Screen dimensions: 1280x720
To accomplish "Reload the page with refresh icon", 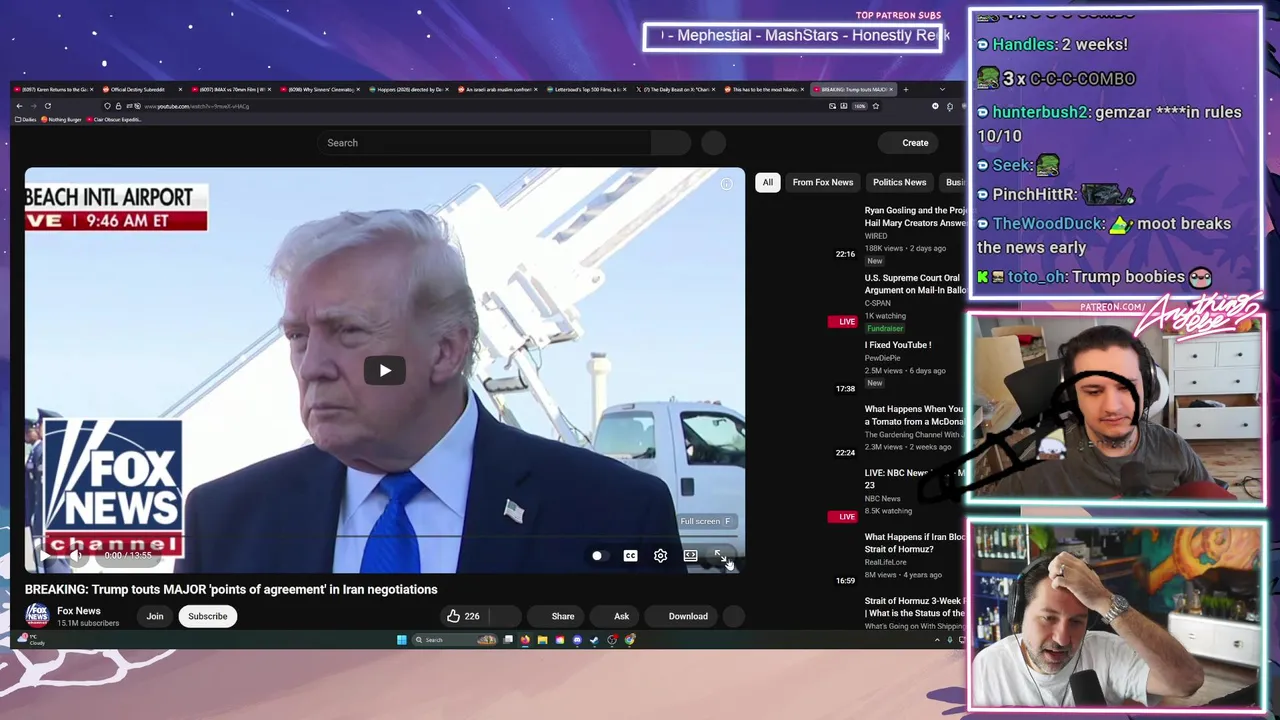I will click(47, 106).
